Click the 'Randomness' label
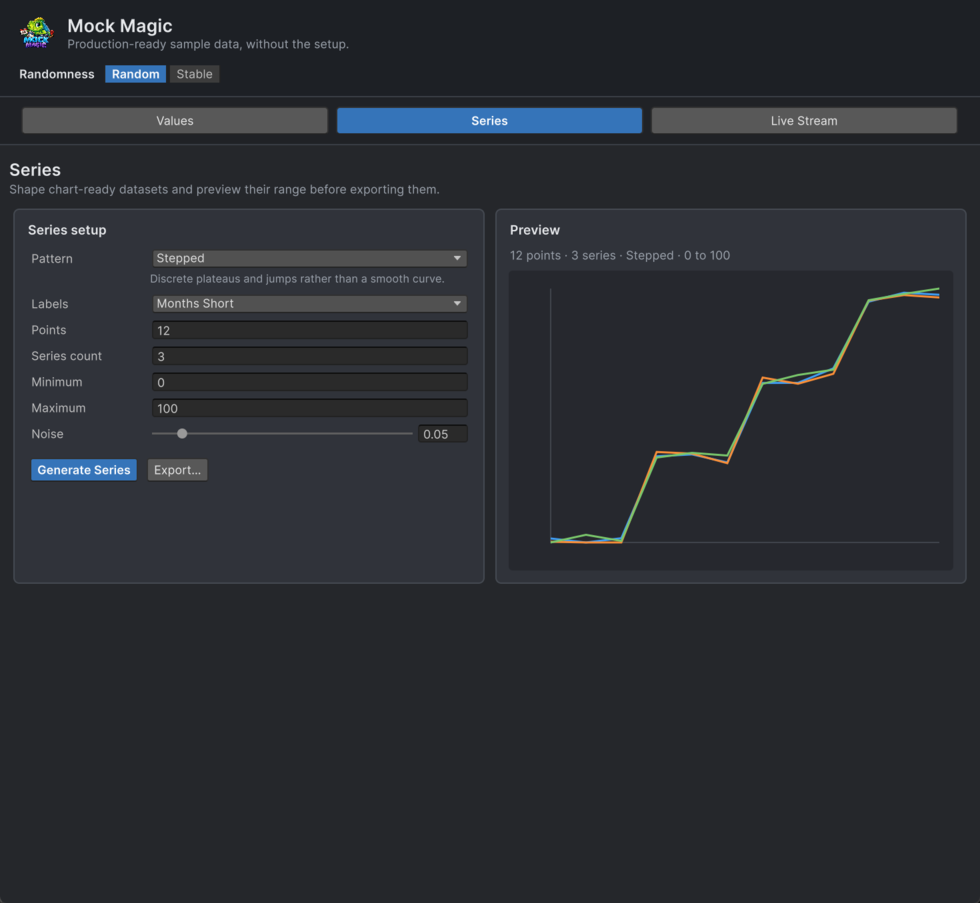The image size is (980, 903). pyautogui.click(x=57, y=74)
